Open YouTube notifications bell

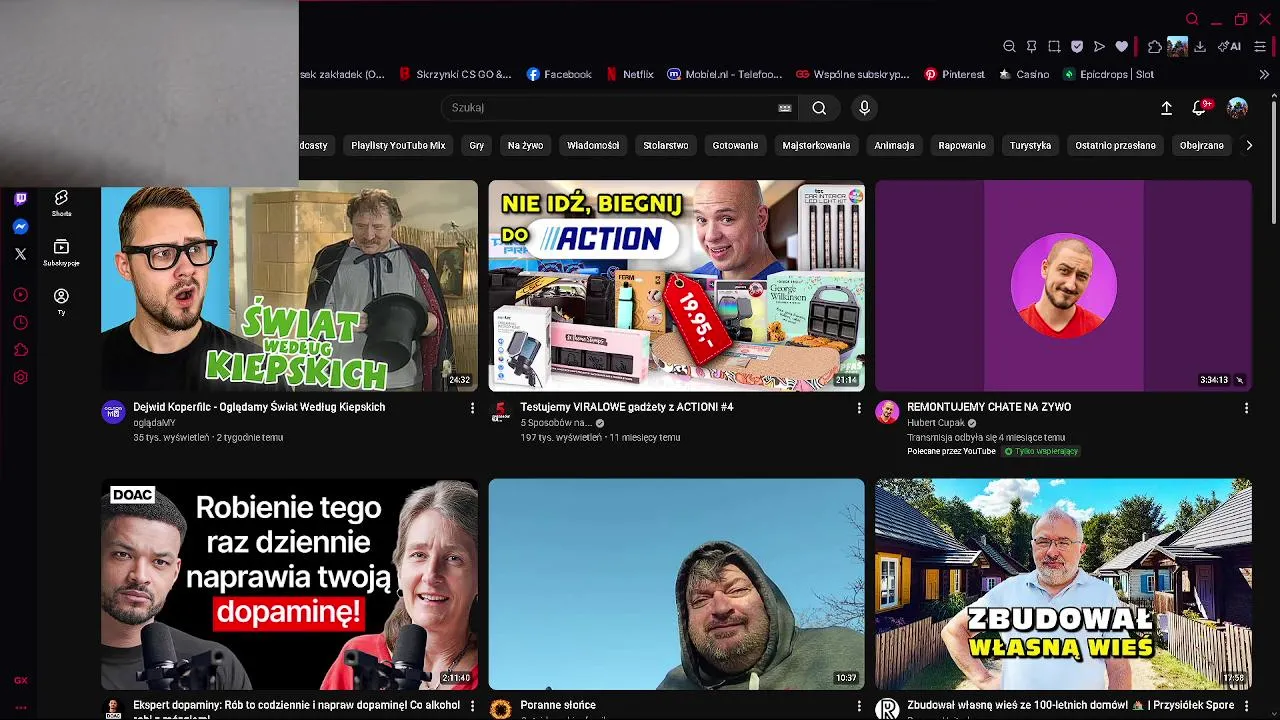pos(1200,108)
